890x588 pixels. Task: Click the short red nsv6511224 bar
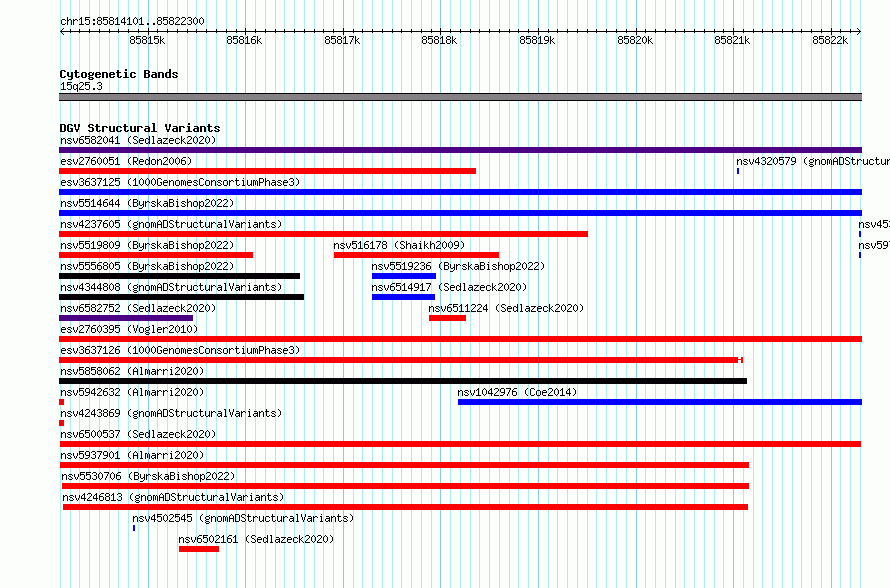[447, 318]
